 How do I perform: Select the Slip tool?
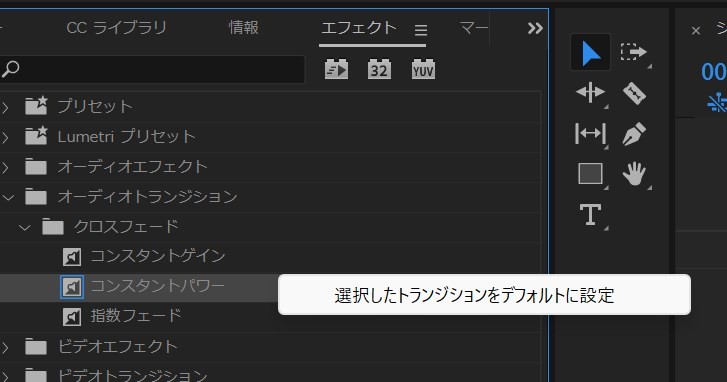coord(590,134)
